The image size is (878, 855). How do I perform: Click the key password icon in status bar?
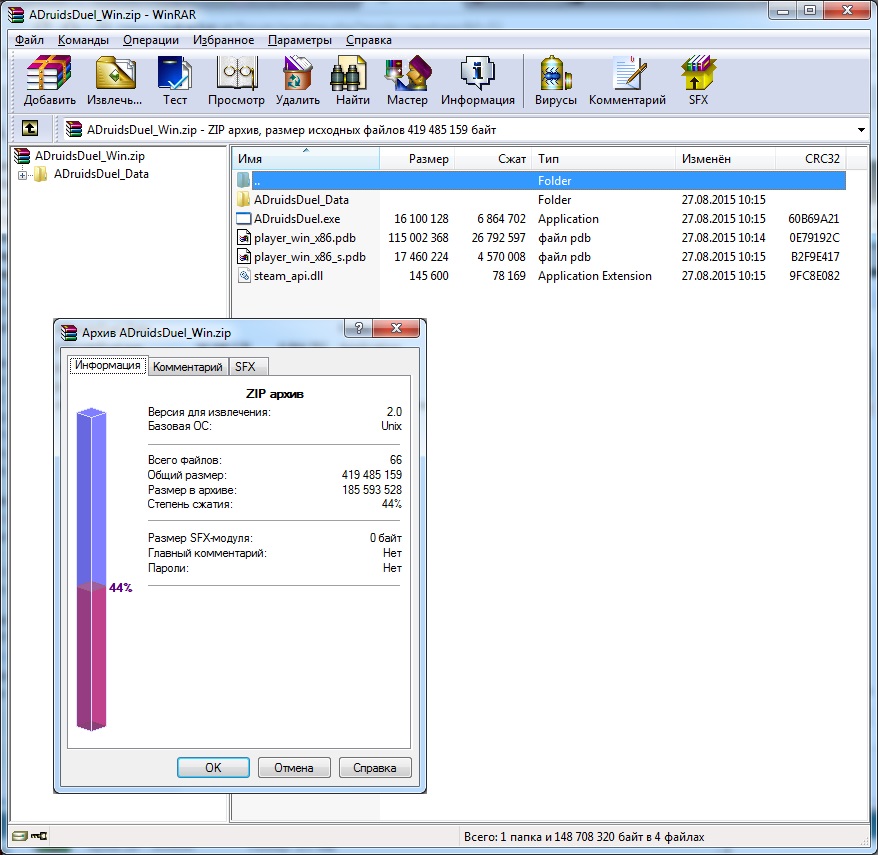point(39,836)
